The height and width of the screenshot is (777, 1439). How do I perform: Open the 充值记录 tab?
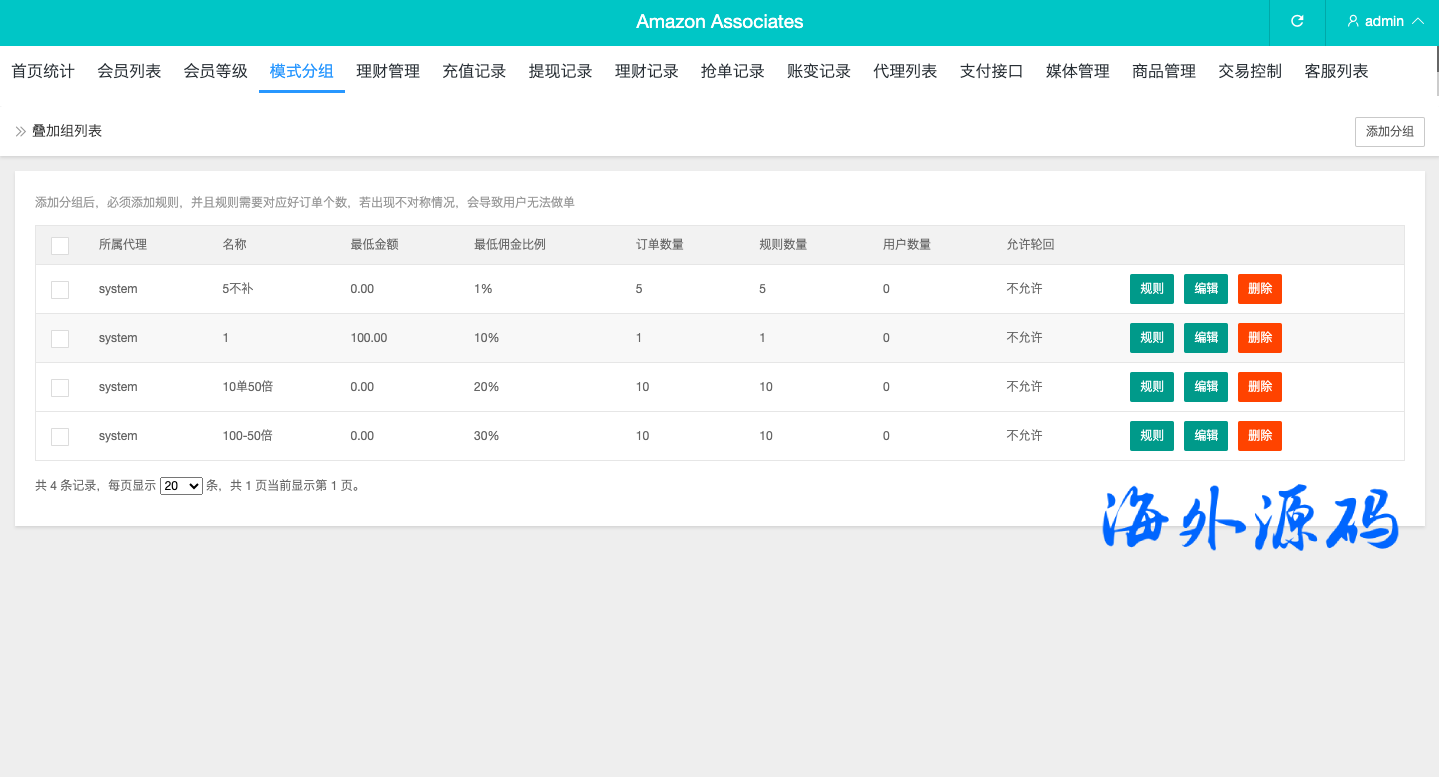pyautogui.click(x=474, y=71)
